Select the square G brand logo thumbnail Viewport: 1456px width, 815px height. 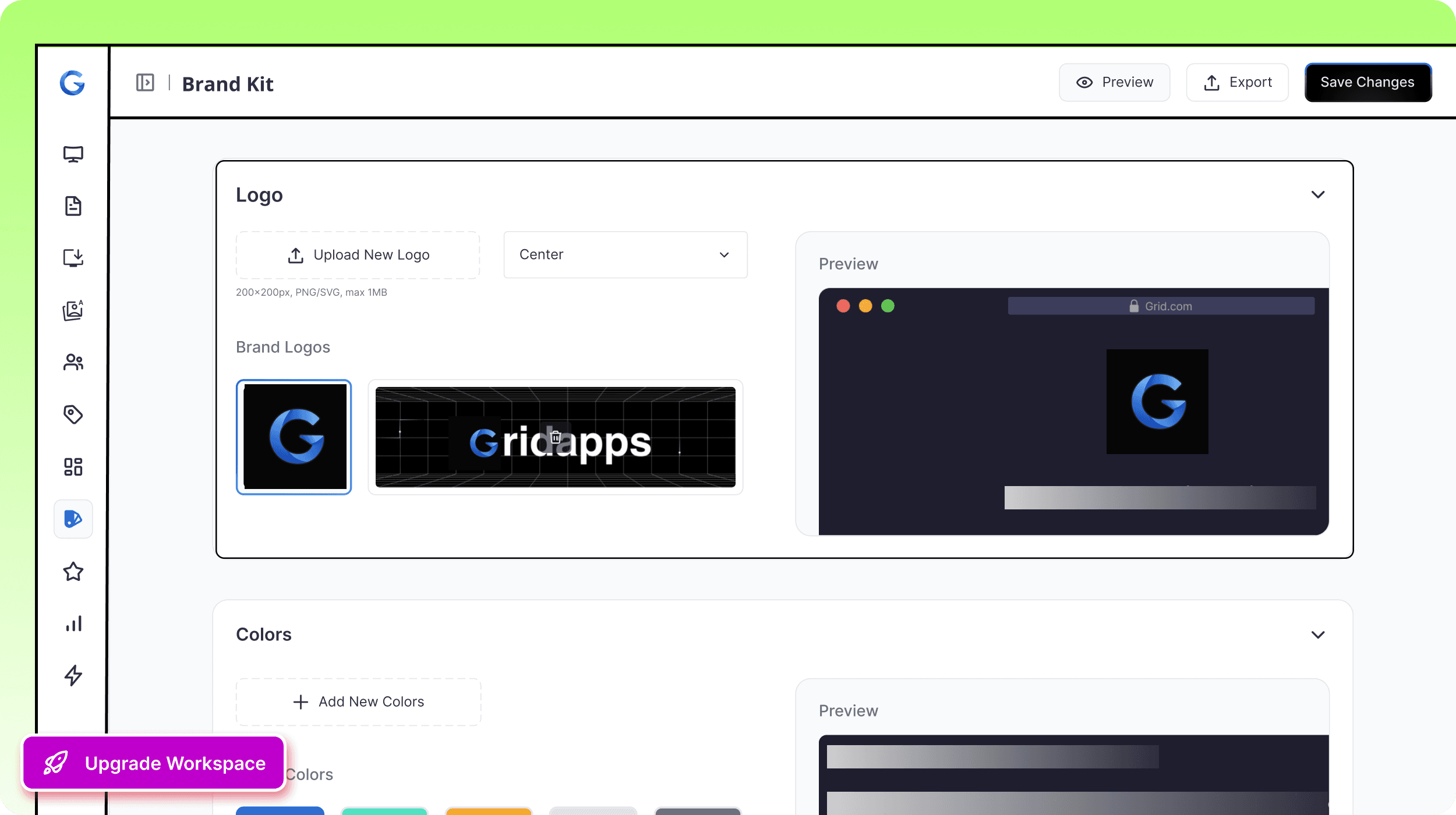coord(294,437)
